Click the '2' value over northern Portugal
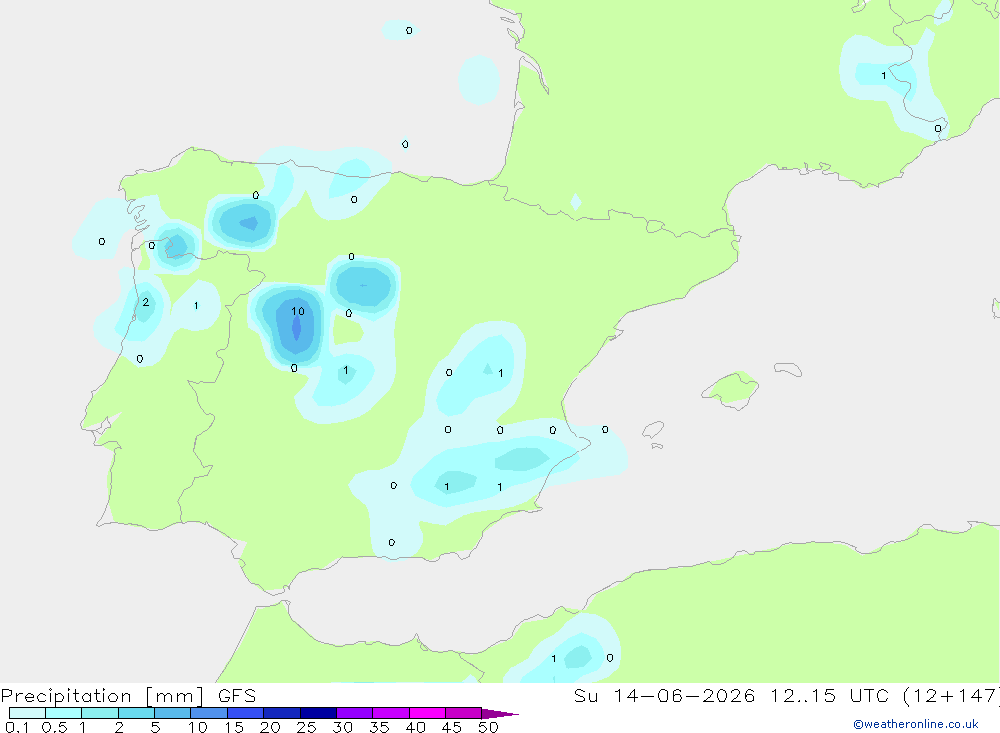Image resolution: width=1000 pixels, height=733 pixels. [146, 302]
